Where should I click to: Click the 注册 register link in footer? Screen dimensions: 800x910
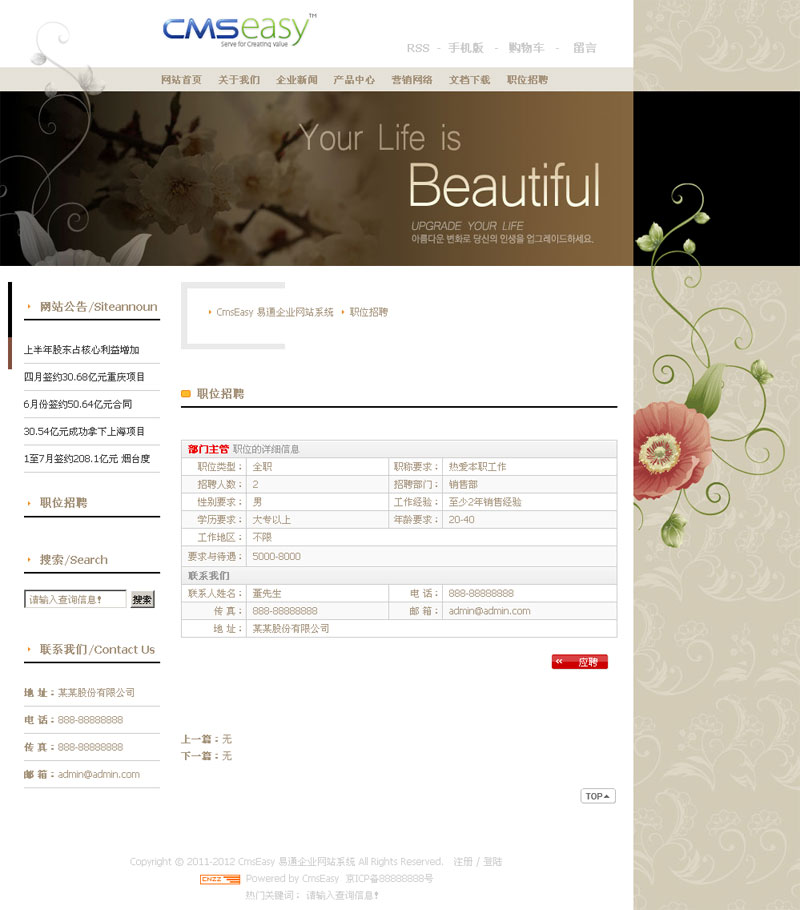tap(463, 861)
